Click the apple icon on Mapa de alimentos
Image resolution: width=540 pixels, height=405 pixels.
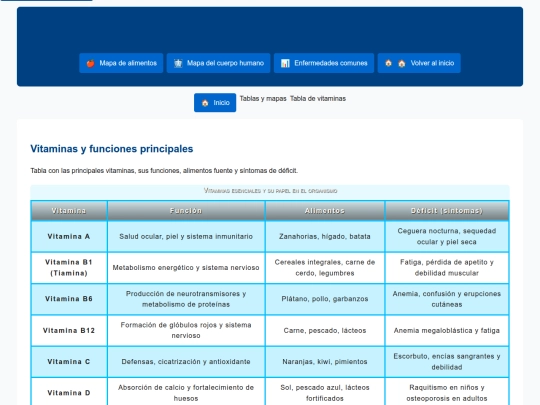point(91,63)
